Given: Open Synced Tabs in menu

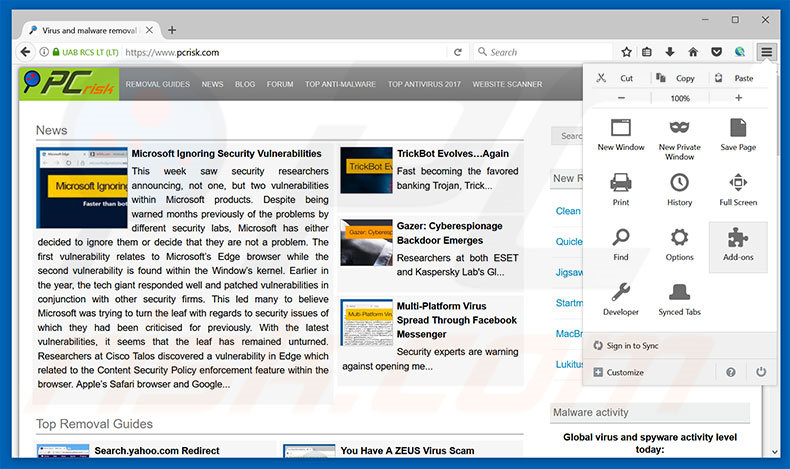Looking at the screenshot, I should (679, 300).
